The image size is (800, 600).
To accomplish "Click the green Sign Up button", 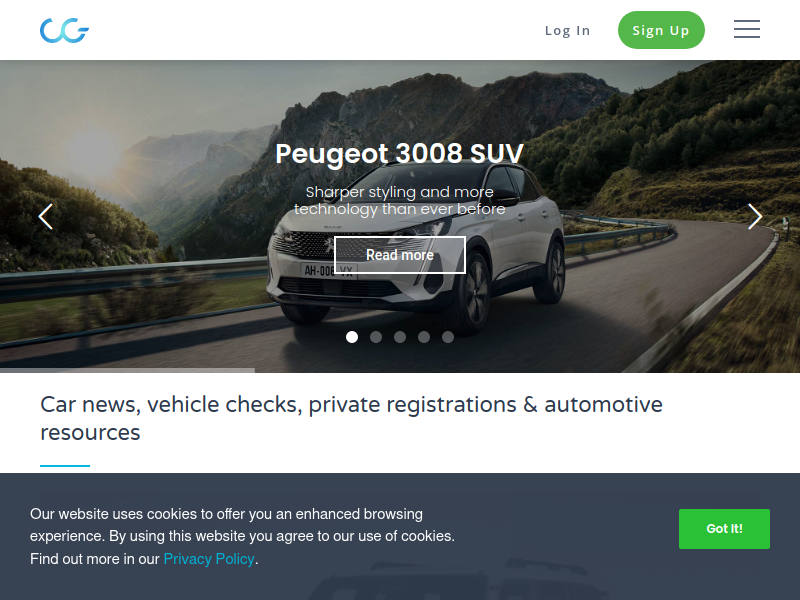I will click(x=661, y=30).
